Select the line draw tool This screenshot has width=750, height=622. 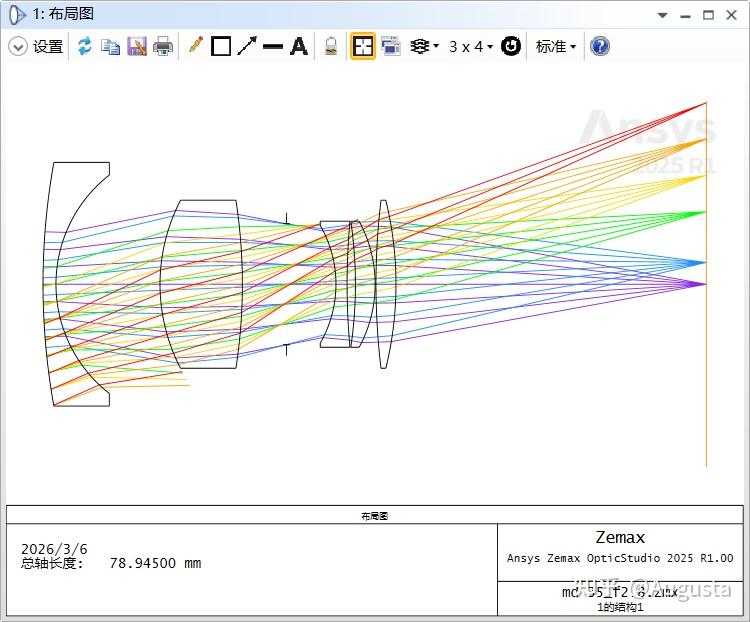pyautogui.click(x=273, y=46)
